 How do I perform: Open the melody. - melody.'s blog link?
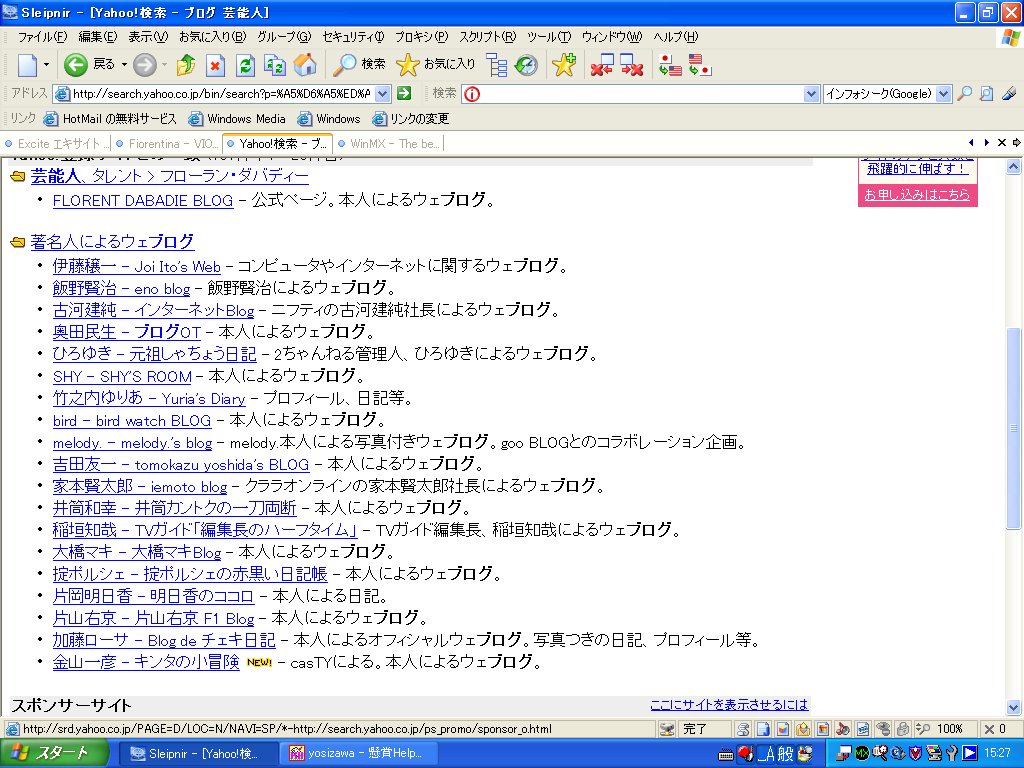tap(133, 443)
